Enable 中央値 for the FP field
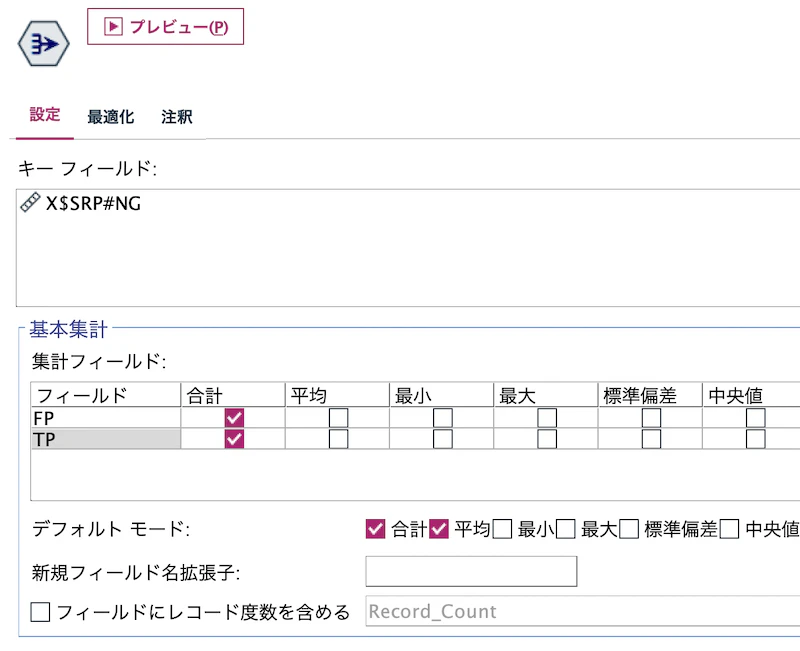Screen dimensions: 800x651 756,418
